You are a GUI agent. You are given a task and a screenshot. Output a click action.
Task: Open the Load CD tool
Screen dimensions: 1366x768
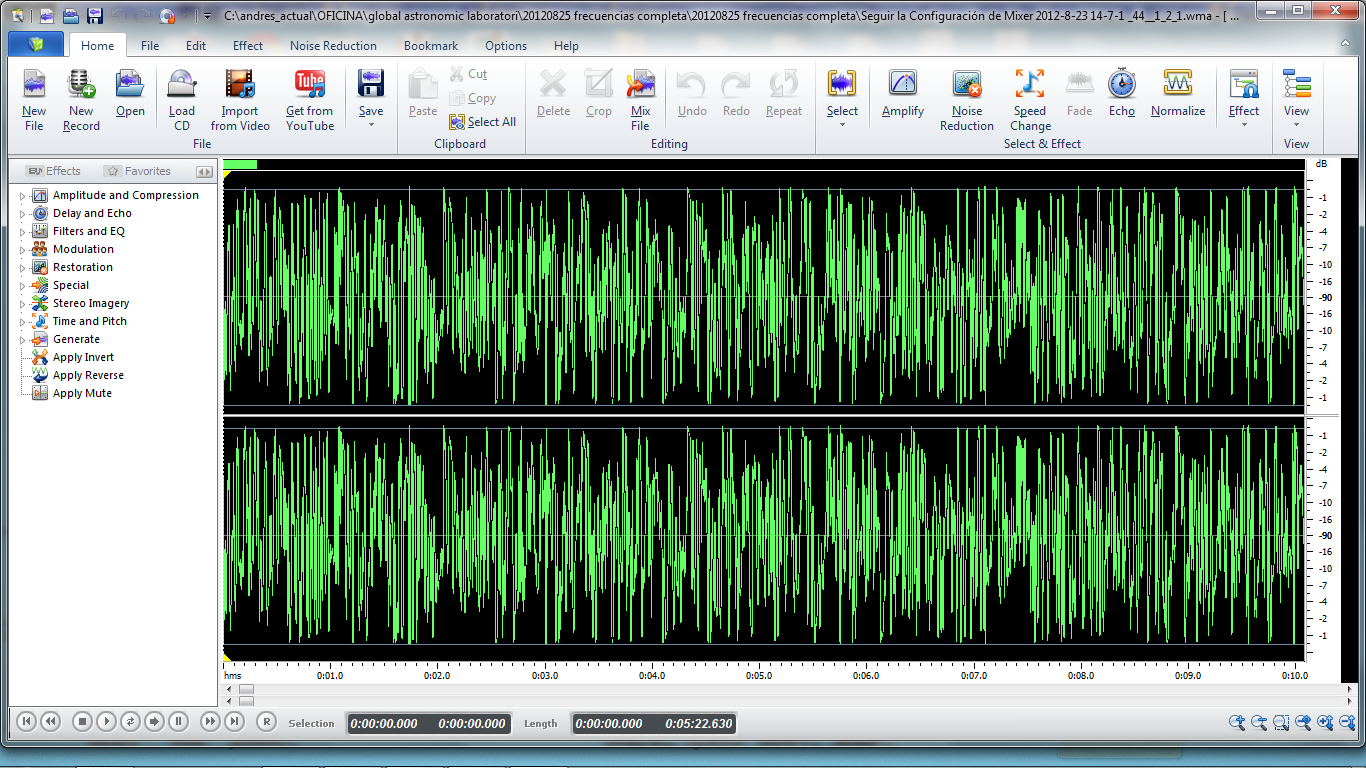click(x=181, y=85)
